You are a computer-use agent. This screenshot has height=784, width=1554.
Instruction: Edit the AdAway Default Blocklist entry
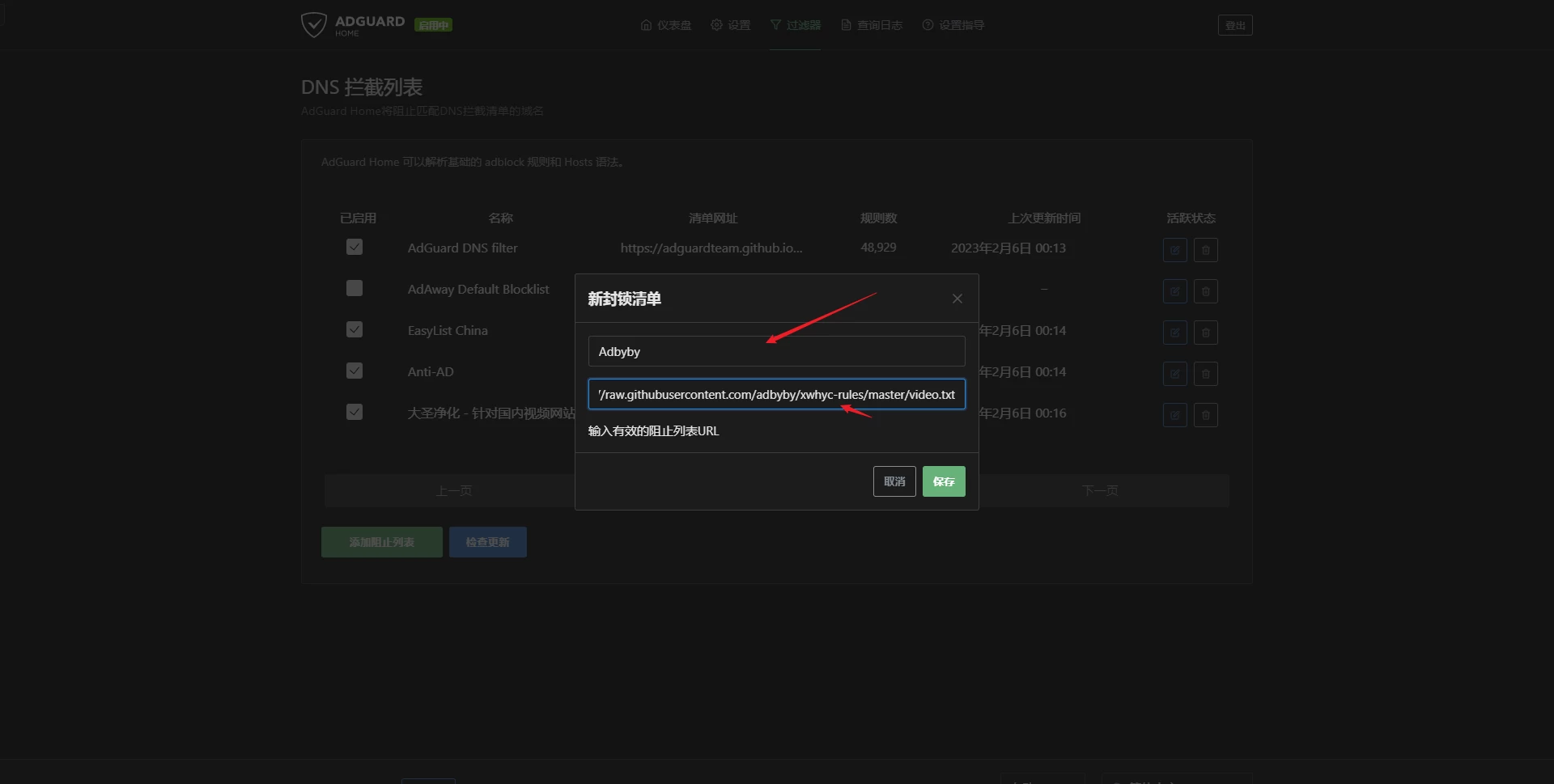1175,291
